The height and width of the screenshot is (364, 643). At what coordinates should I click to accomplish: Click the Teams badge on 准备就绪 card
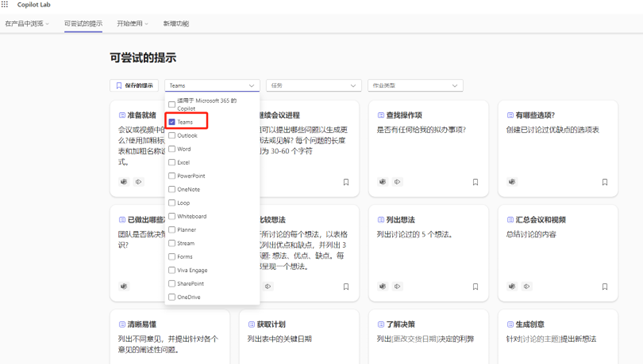coord(124,182)
